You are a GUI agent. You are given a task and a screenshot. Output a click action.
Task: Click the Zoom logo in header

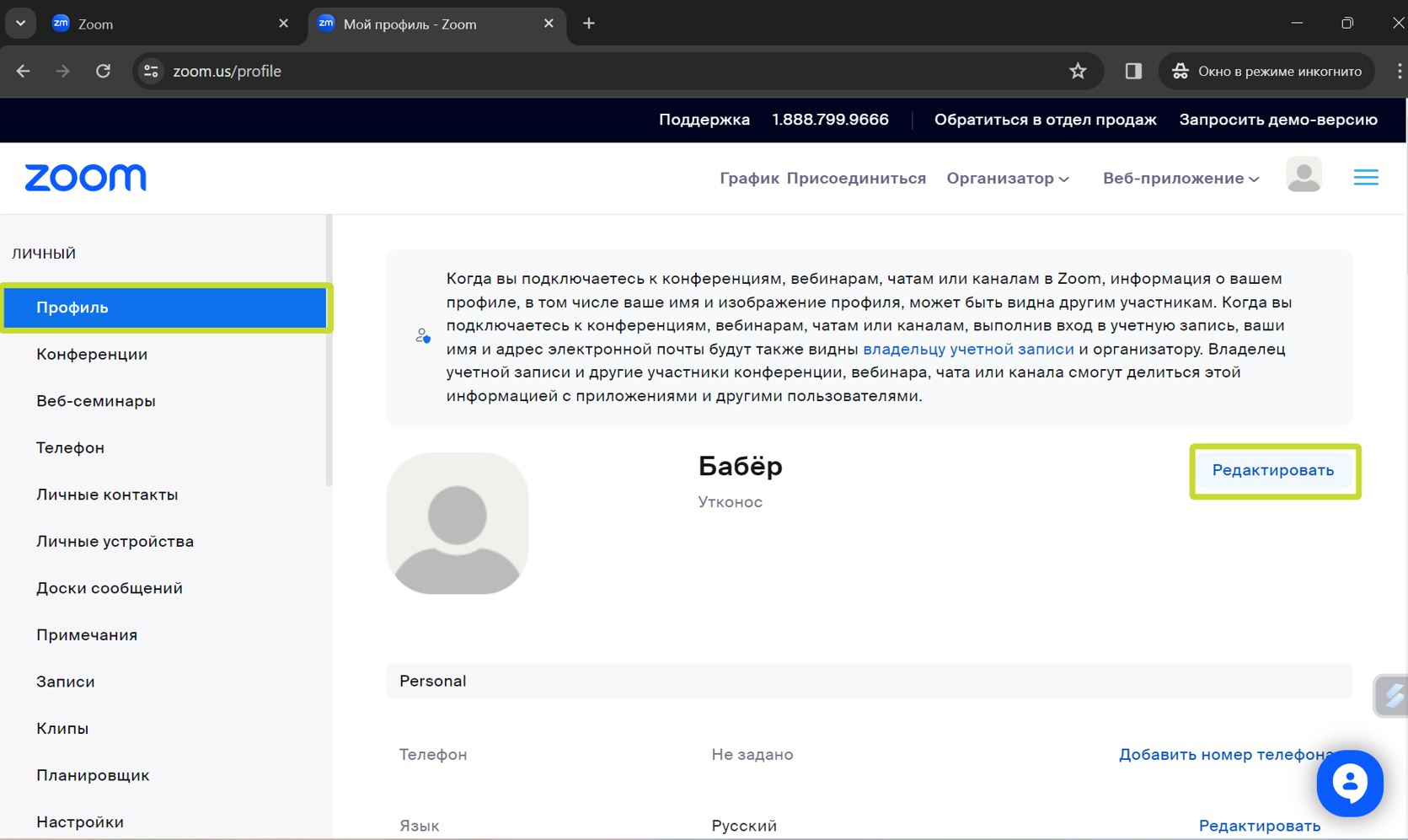point(85,178)
